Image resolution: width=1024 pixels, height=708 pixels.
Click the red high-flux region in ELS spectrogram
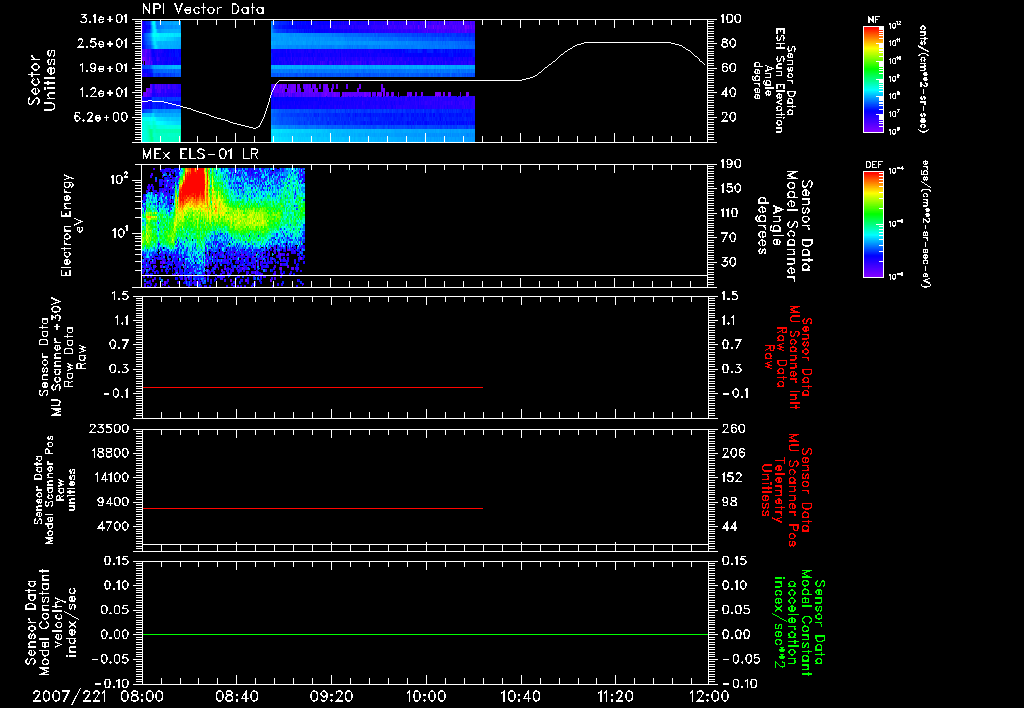click(x=192, y=186)
